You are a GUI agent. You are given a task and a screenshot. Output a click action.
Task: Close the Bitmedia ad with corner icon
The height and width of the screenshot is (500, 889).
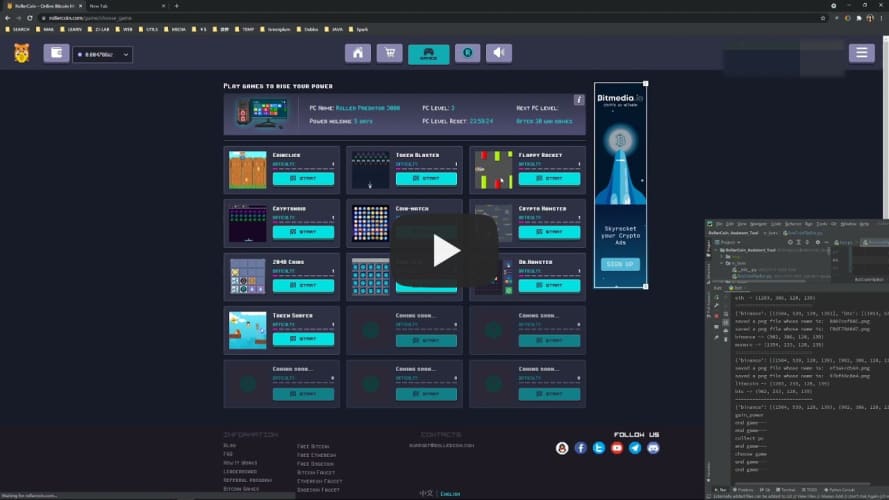tap(645, 84)
